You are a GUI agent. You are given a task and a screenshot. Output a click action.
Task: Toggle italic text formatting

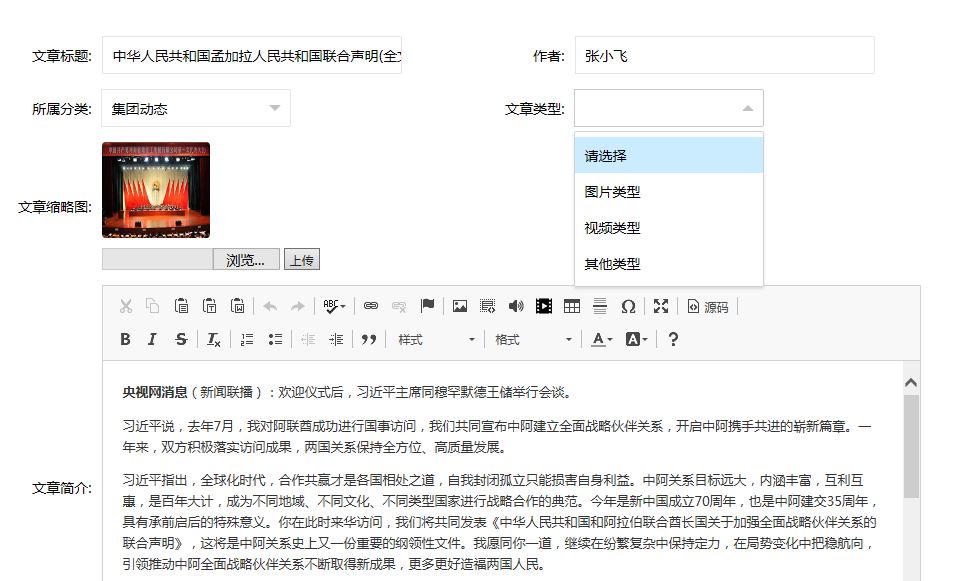[x=152, y=340]
